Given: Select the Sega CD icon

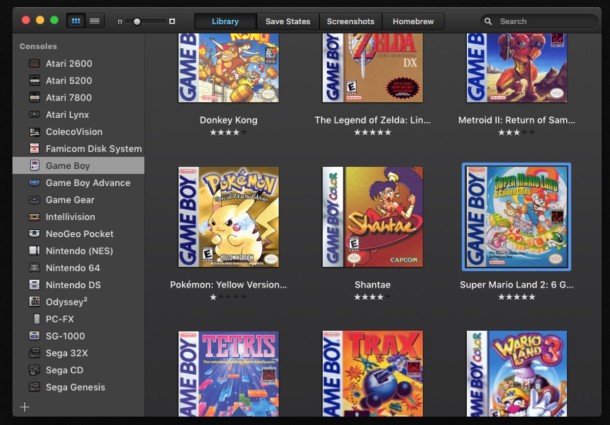Looking at the screenshot, I should (x=34, y=370).
